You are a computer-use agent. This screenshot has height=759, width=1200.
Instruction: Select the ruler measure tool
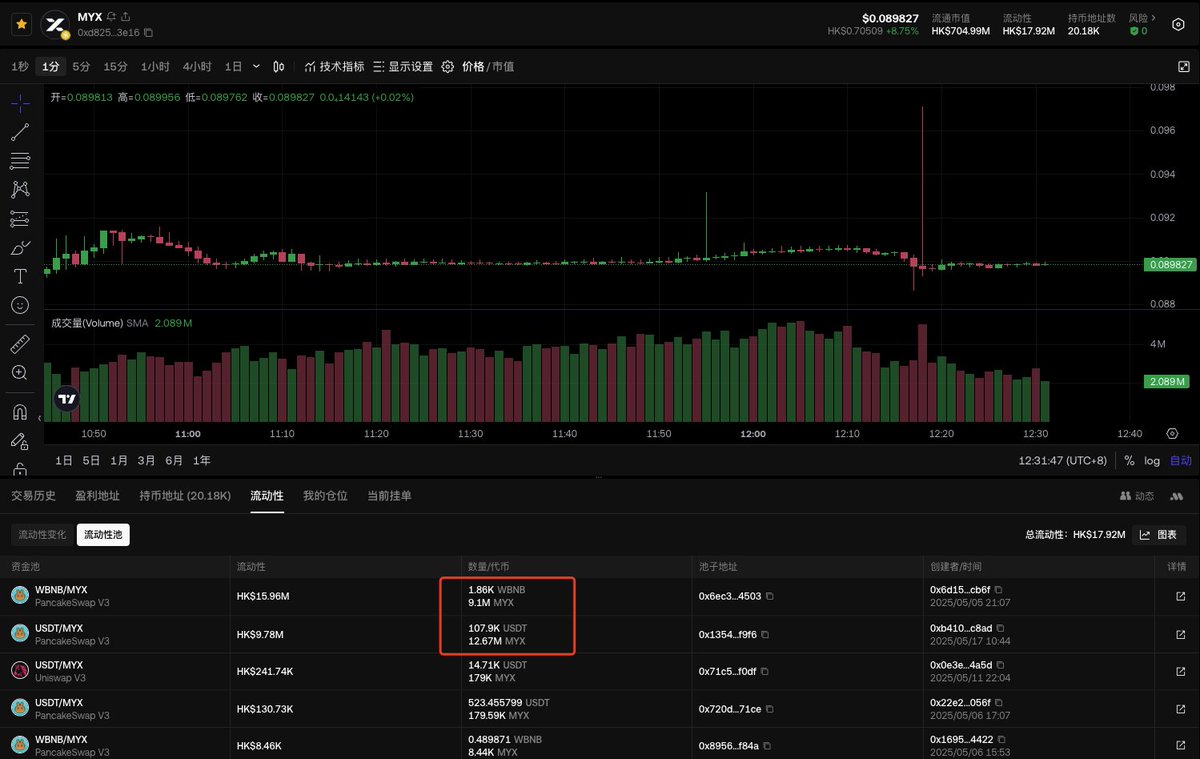click(x=20, y=344)
